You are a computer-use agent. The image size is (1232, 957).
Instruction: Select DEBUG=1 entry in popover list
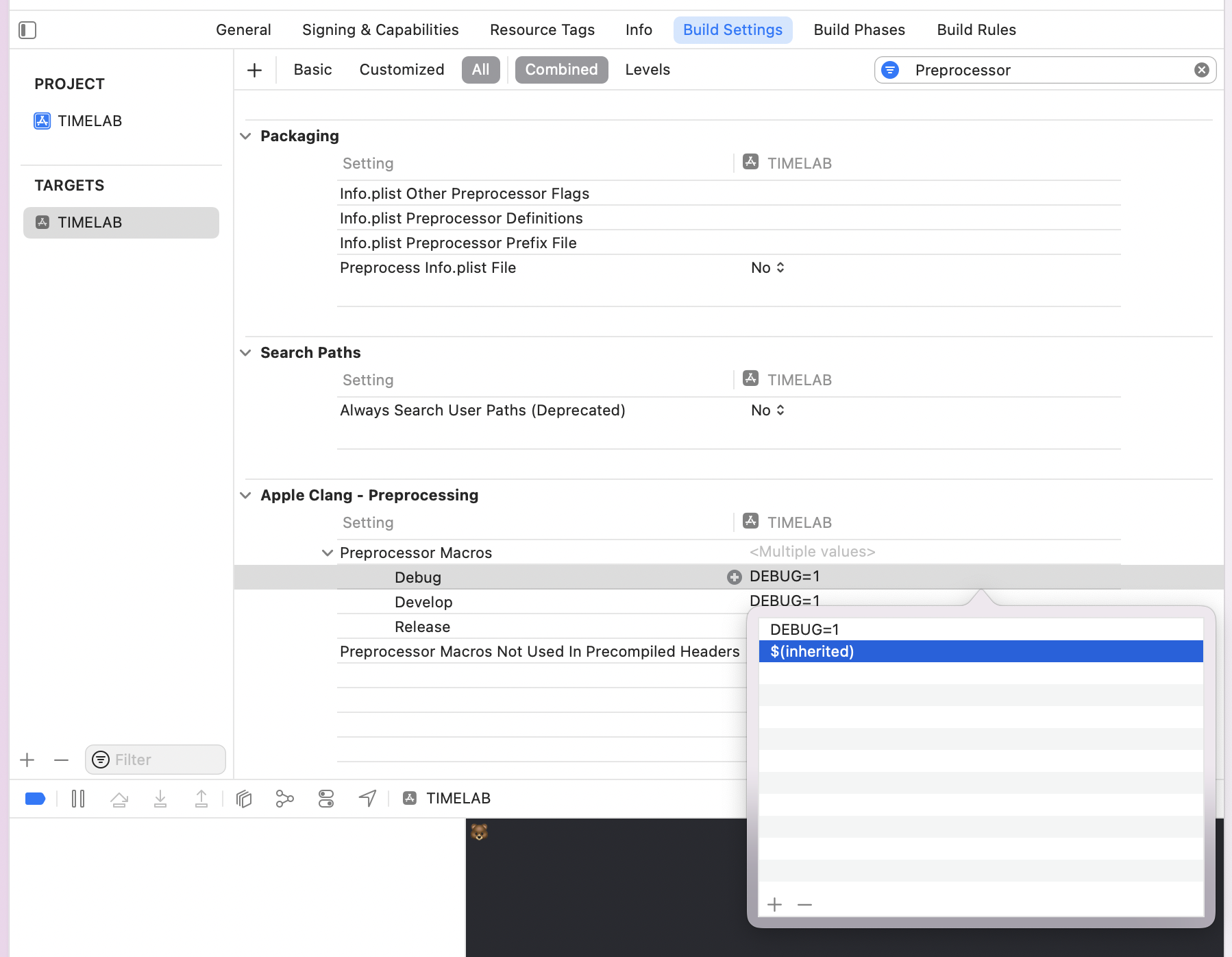click(981, 629)
